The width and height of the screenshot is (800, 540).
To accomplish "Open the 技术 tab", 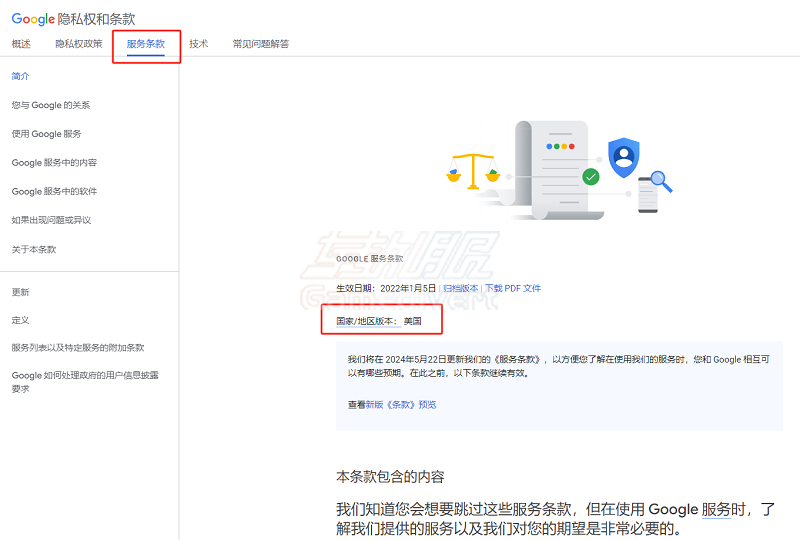I will pos(198,44).
